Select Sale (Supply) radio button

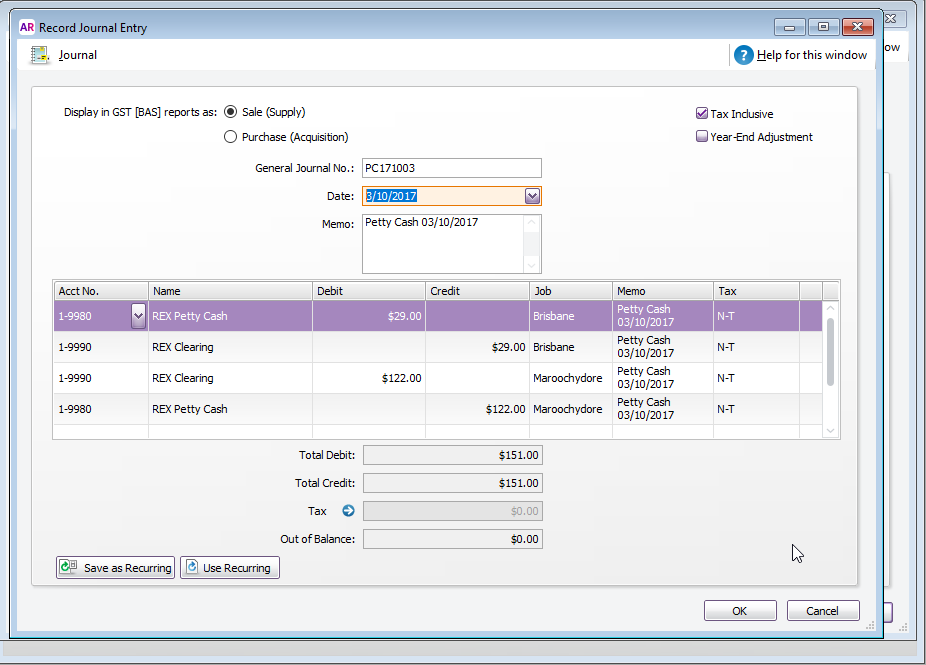tap(230, 112)
